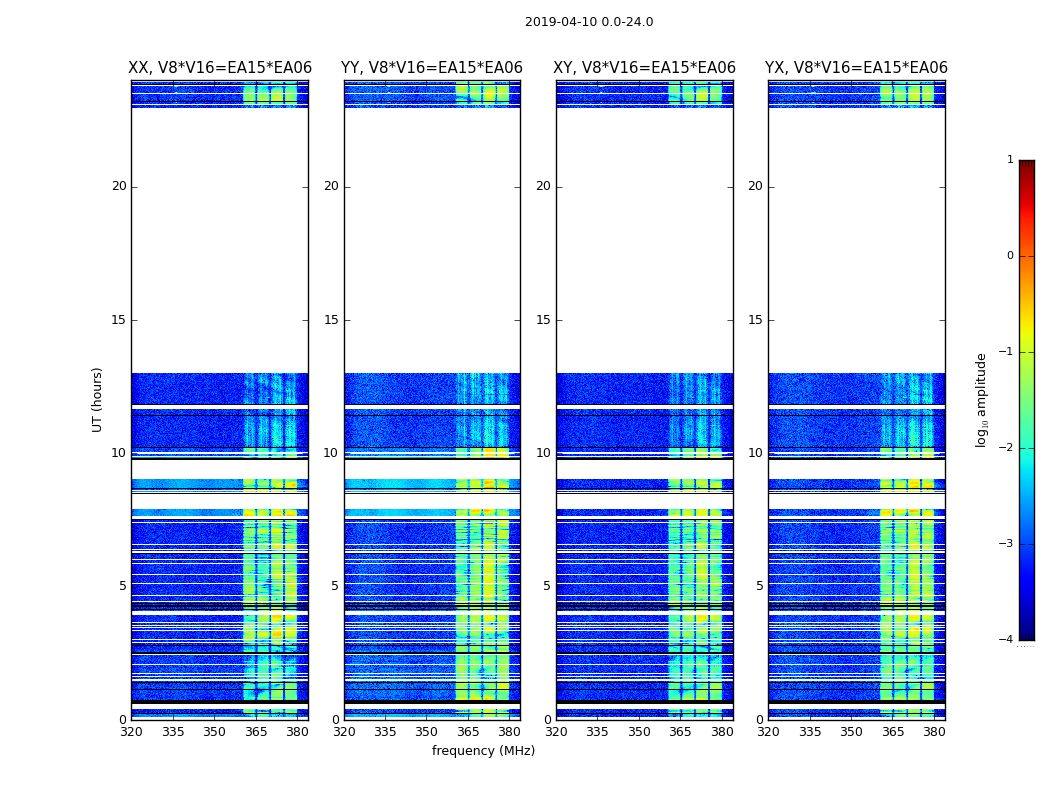Click the colorbar tick label 0

click(1010, 256)
